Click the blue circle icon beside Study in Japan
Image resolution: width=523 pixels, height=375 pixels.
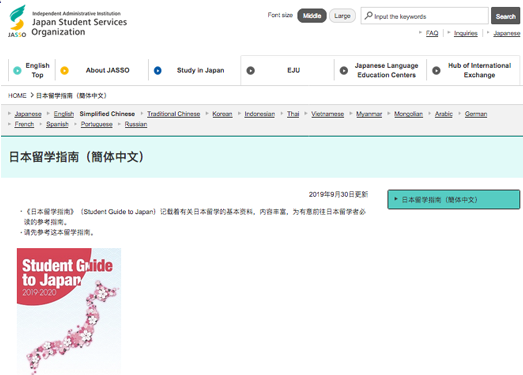(x=157, y=70)
